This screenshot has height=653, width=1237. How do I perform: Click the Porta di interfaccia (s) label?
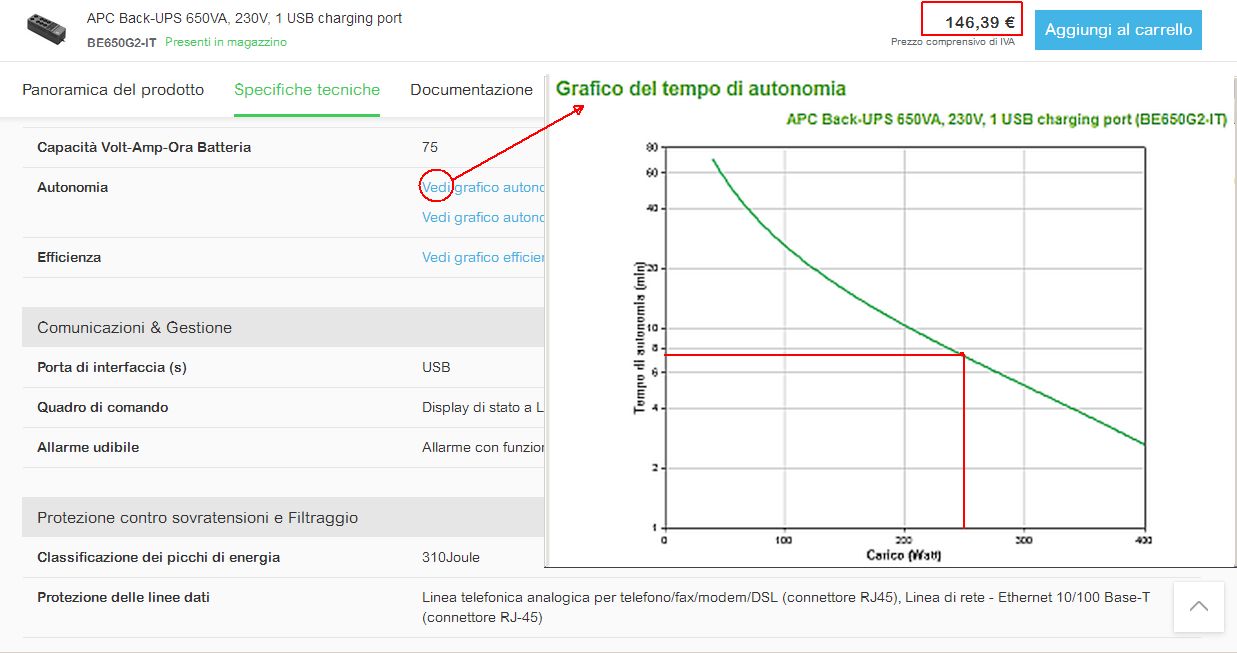[112, 367]
